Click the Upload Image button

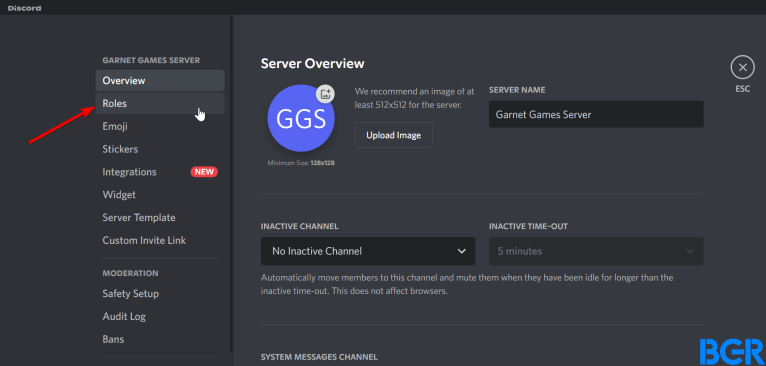tap(394, 135)
